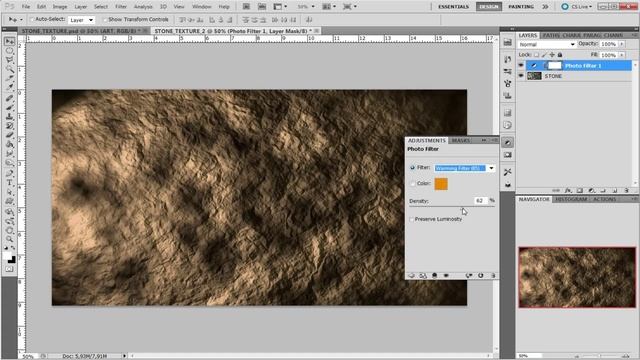The height and width of the screenshot is (360, 640).
Task: Clip adjustment to layer in Adjustments panel
Action: [x=434, y=276]
